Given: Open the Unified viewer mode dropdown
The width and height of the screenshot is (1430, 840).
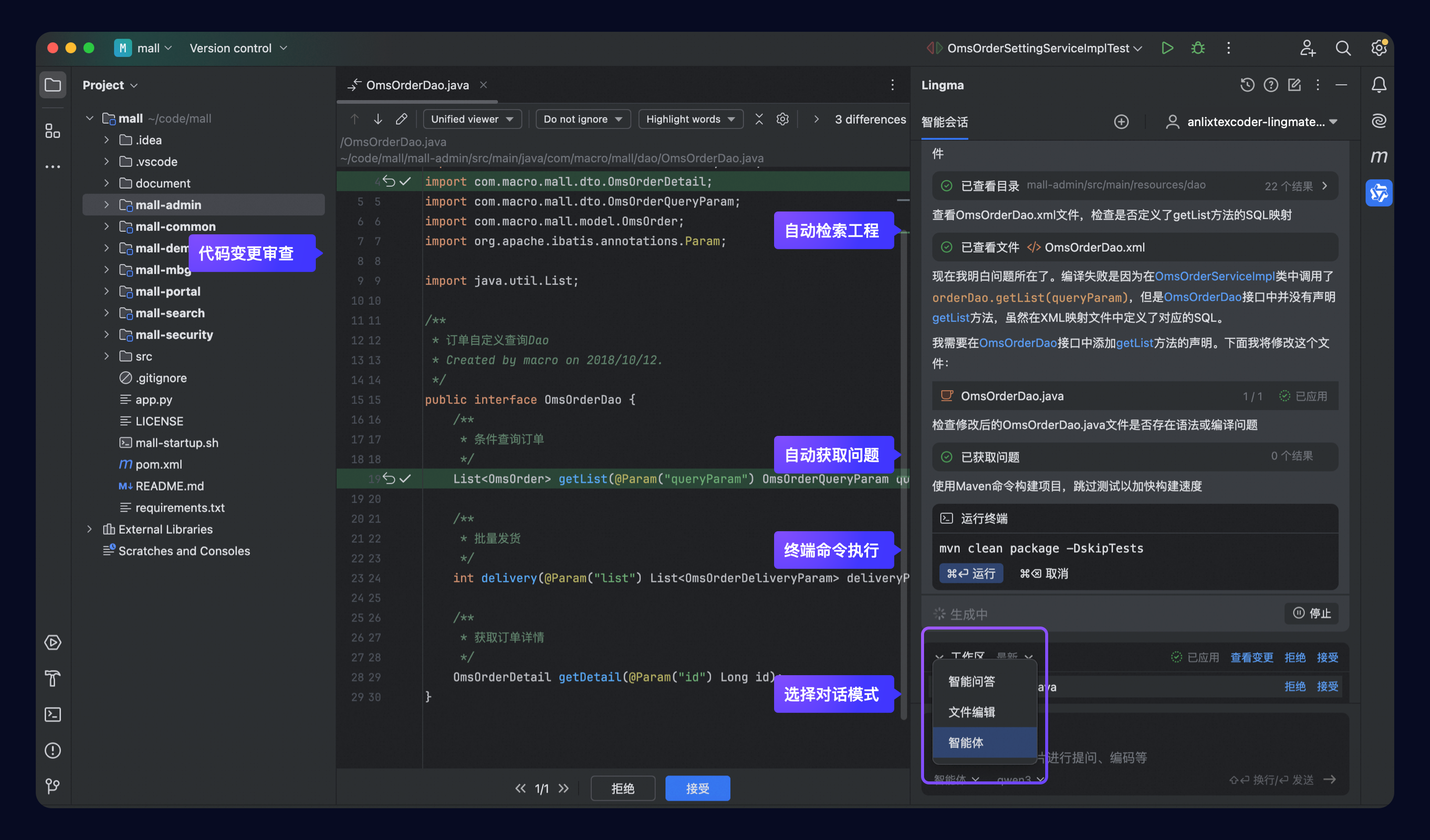Looking at the screenshot, I should (472, 119).
